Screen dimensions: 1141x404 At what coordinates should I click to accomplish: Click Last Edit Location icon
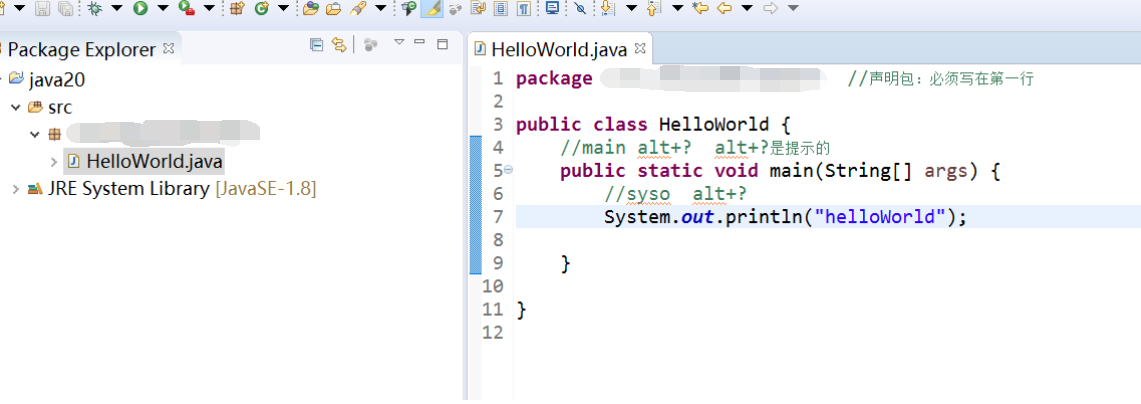point(700,9)
